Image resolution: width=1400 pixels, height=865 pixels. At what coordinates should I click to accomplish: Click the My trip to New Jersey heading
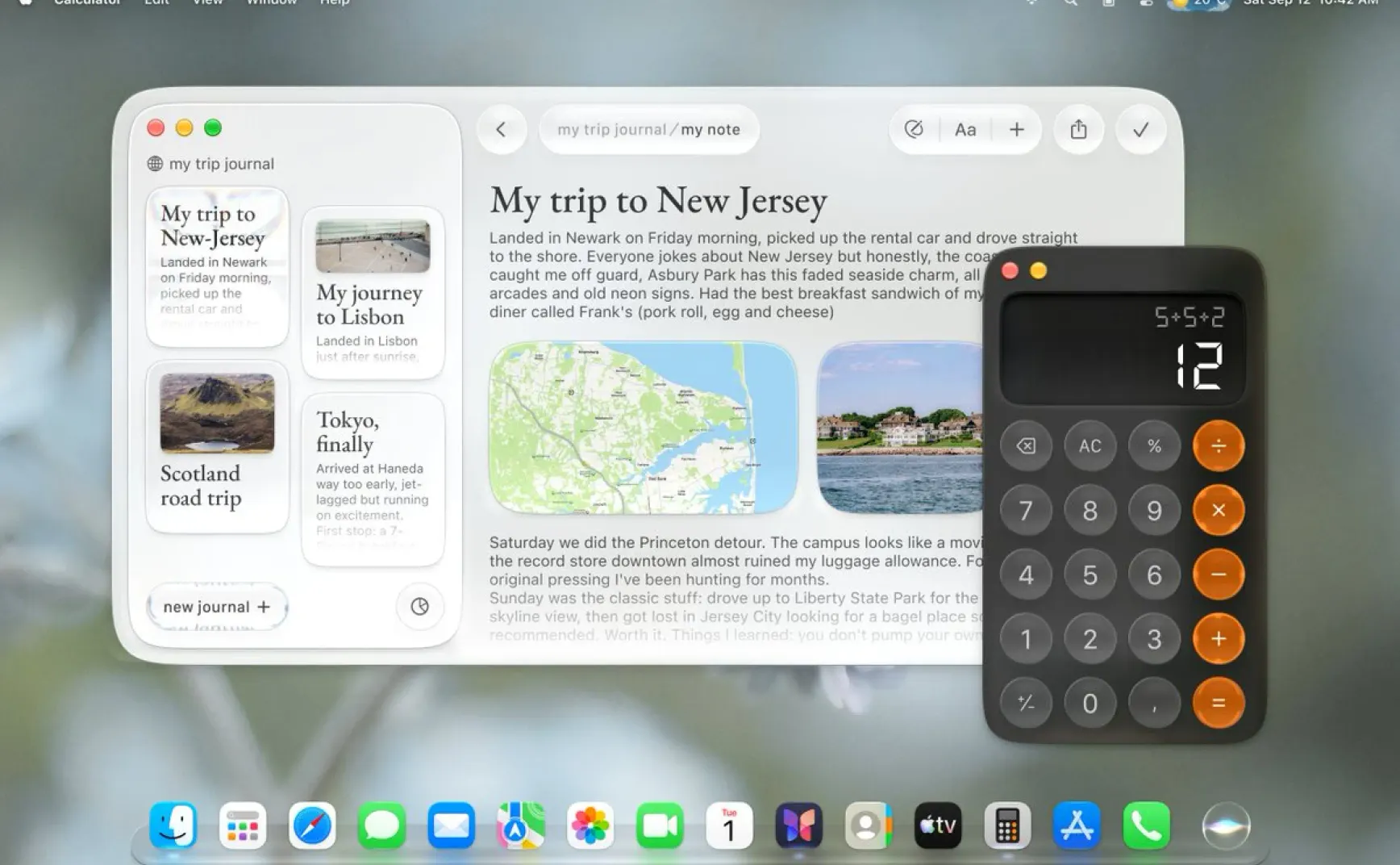click(x=658, y=200)
